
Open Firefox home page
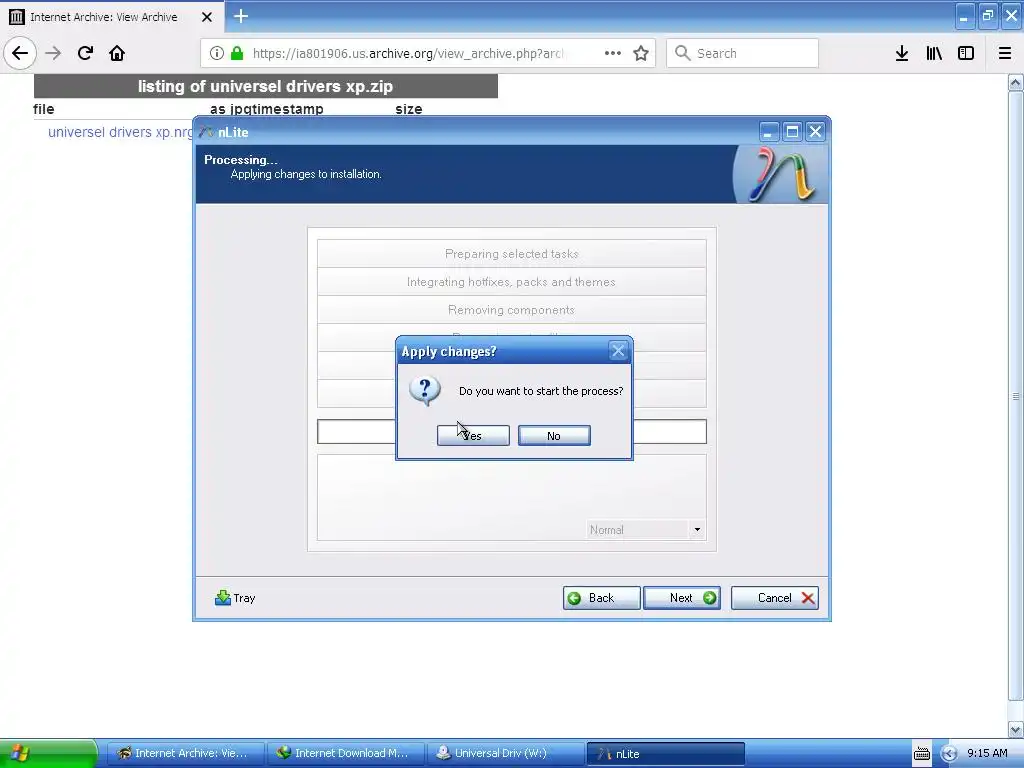click(x=117, y=53)
